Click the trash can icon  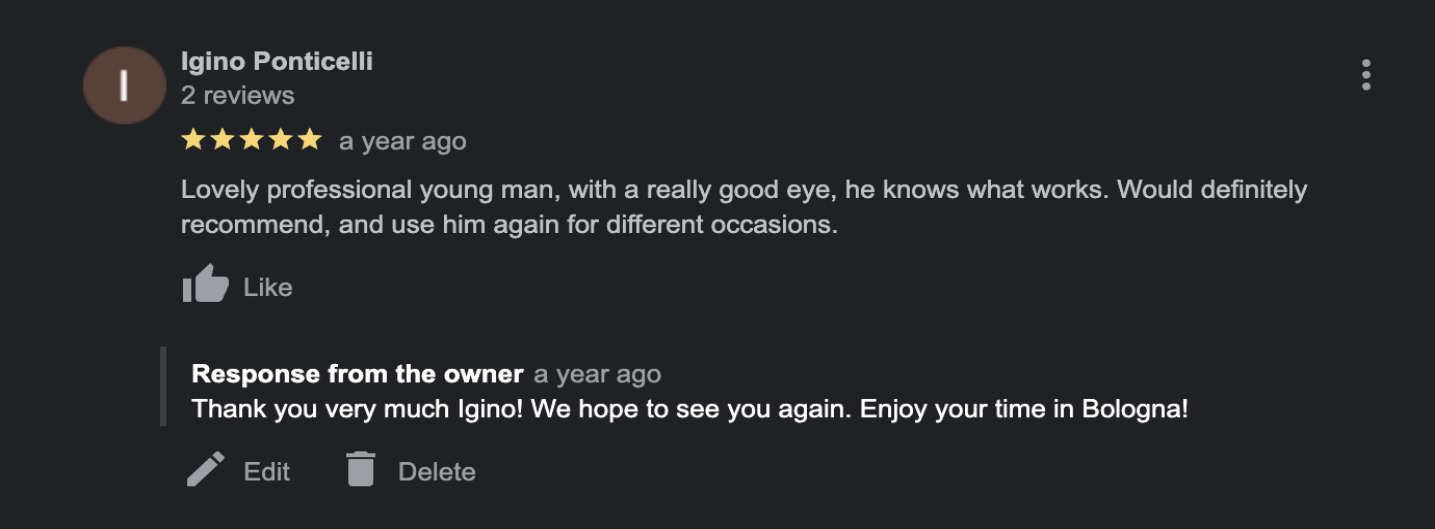pos(360,469)
